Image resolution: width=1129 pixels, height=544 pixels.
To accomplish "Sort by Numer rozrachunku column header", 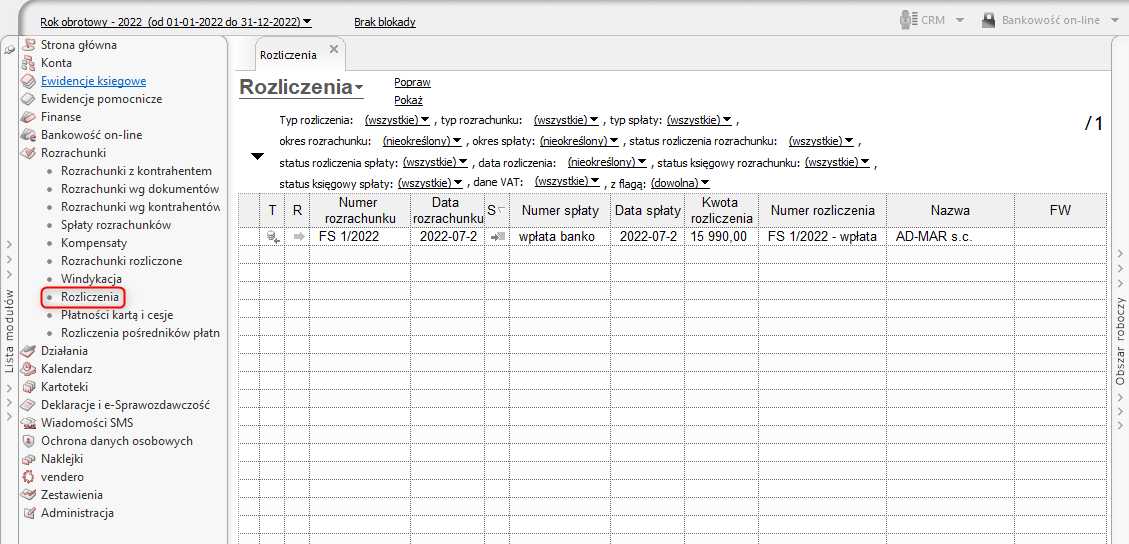I will pos(360,210).
